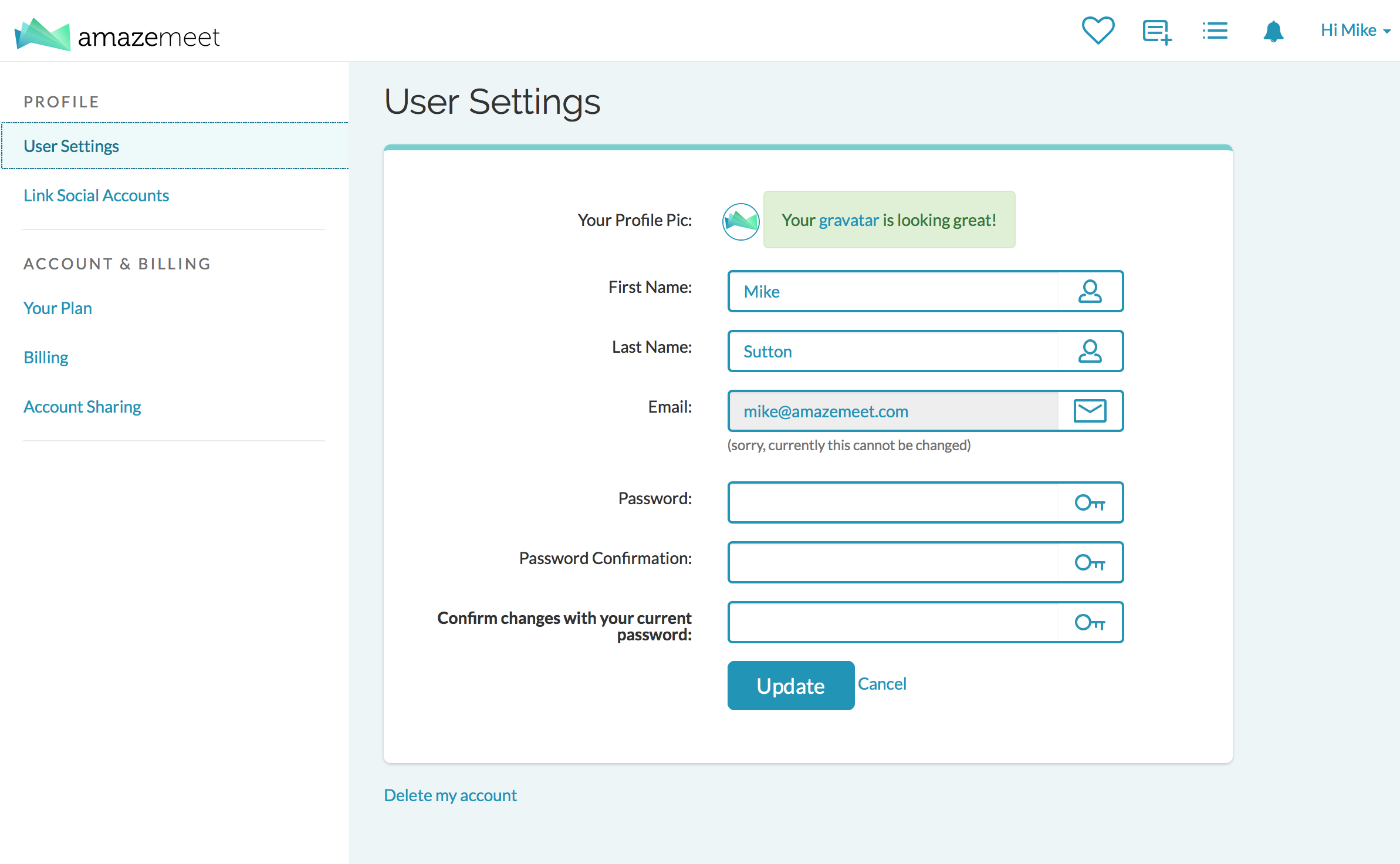This screenshot has height=864, width=1400.
Task: Click the notifications bell icon
Action: [1273, 31]
